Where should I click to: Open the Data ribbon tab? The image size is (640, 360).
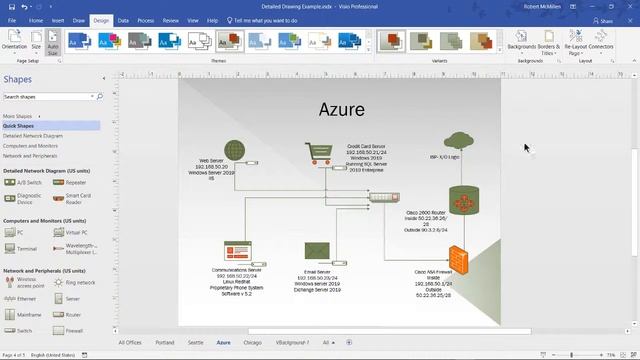[x=123, y=20]
